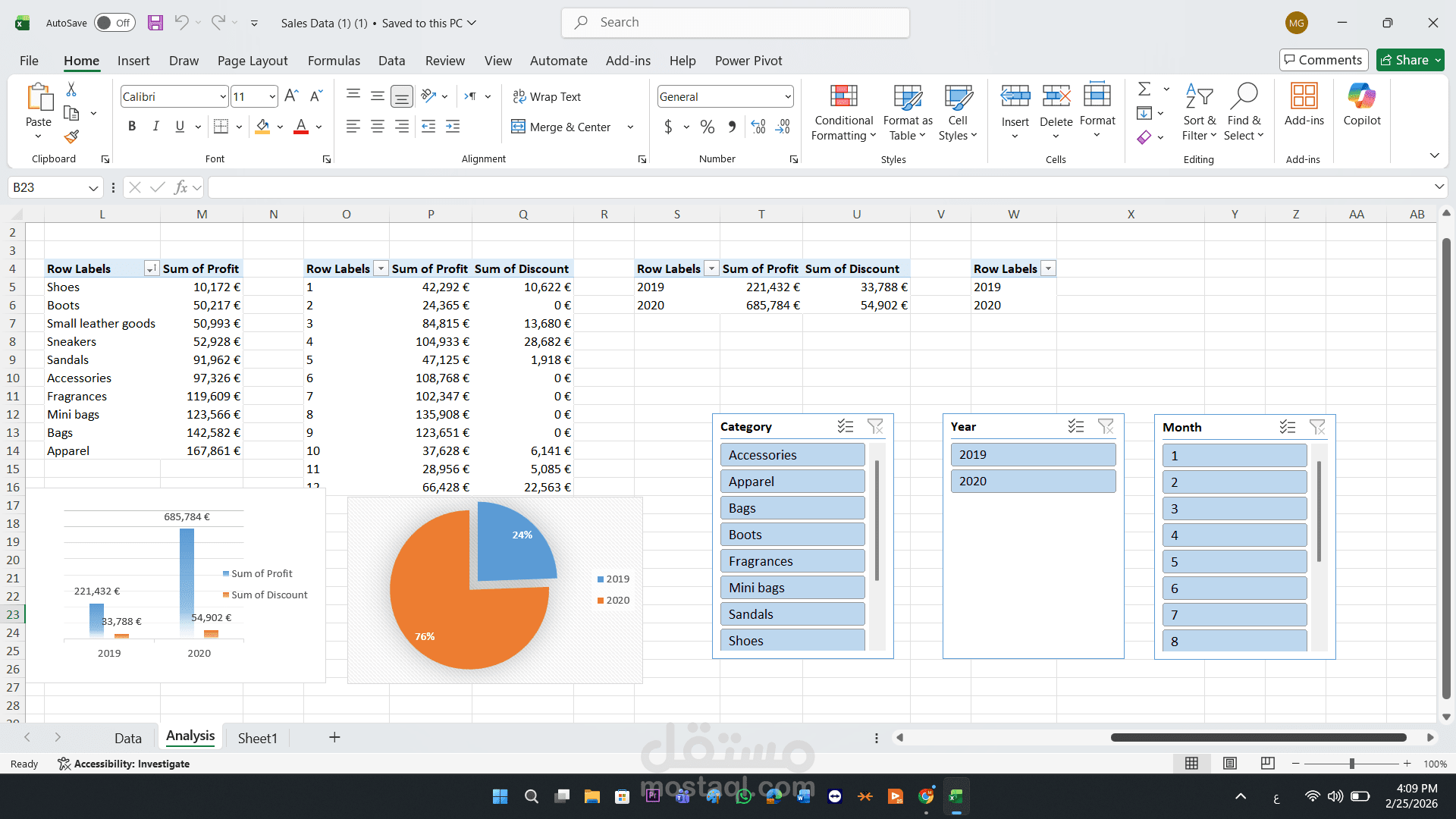Click the Format Painter brush icon
Screen dimensions: 1456x819
[71, 137]
